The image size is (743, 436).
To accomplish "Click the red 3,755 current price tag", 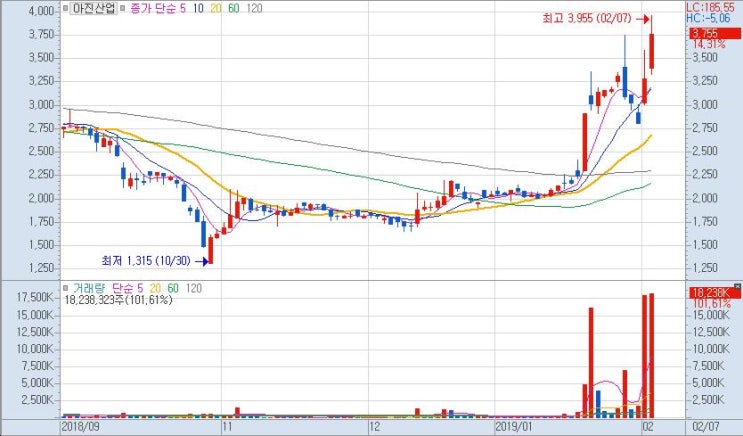I will pos(715,33).
